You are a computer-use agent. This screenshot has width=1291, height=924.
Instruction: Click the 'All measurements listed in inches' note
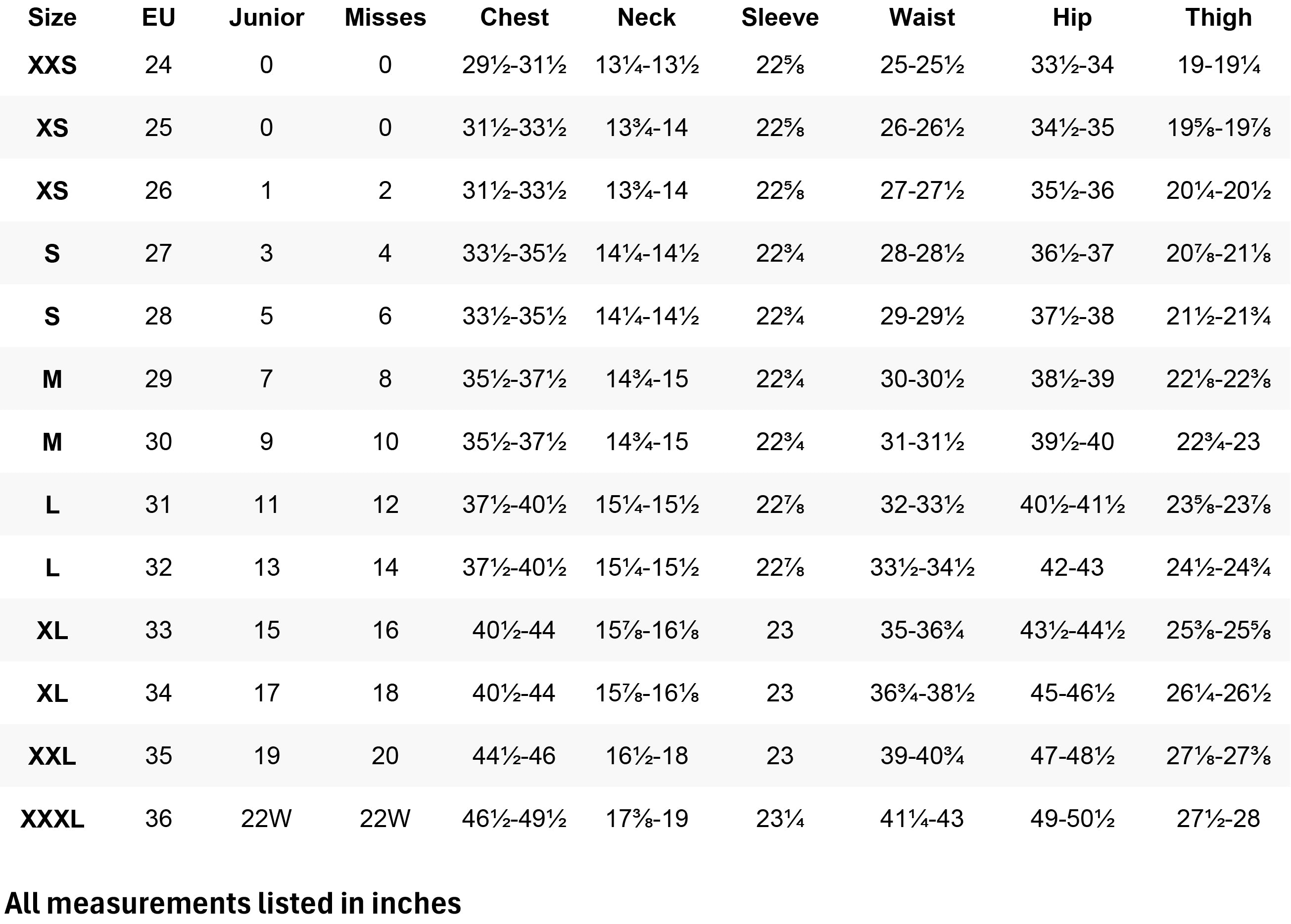click(233, 904)
